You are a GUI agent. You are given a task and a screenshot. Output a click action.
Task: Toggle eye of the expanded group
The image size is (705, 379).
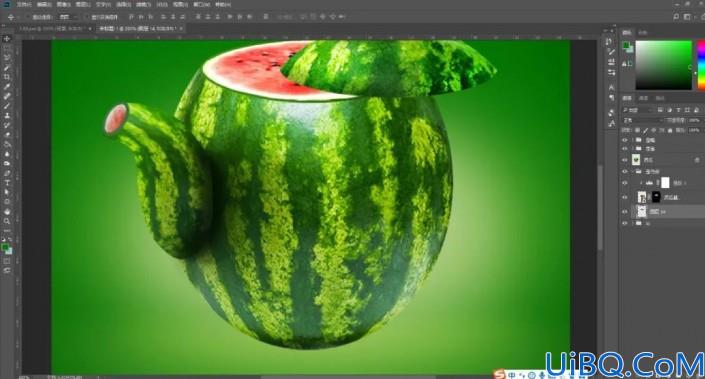(x=625, y=171)
